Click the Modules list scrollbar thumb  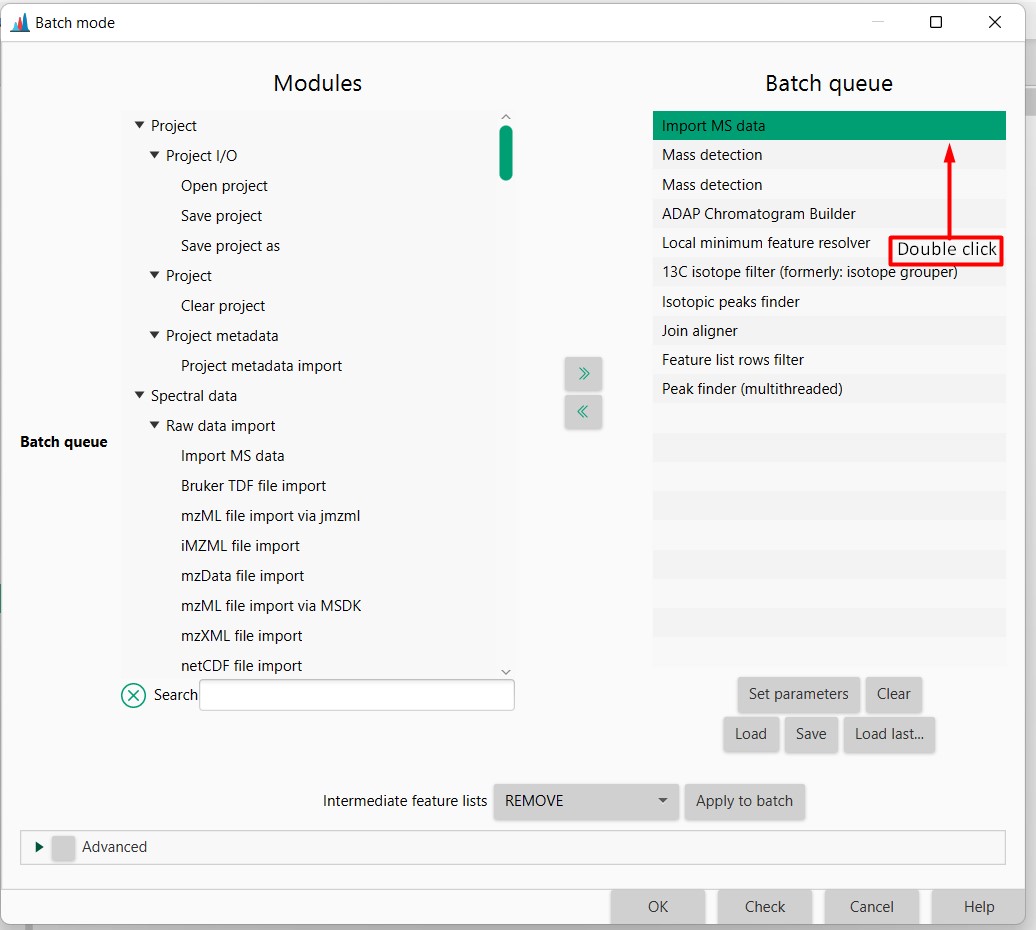(506, 150)
